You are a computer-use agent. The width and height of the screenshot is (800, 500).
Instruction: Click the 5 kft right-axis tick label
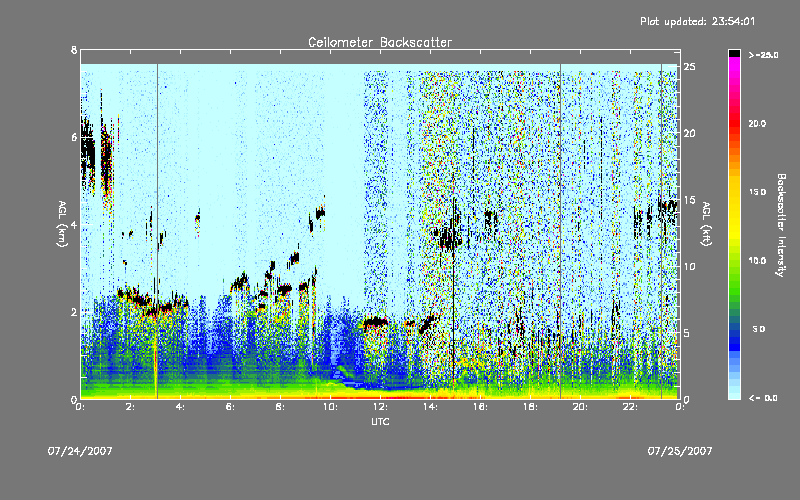687,333
